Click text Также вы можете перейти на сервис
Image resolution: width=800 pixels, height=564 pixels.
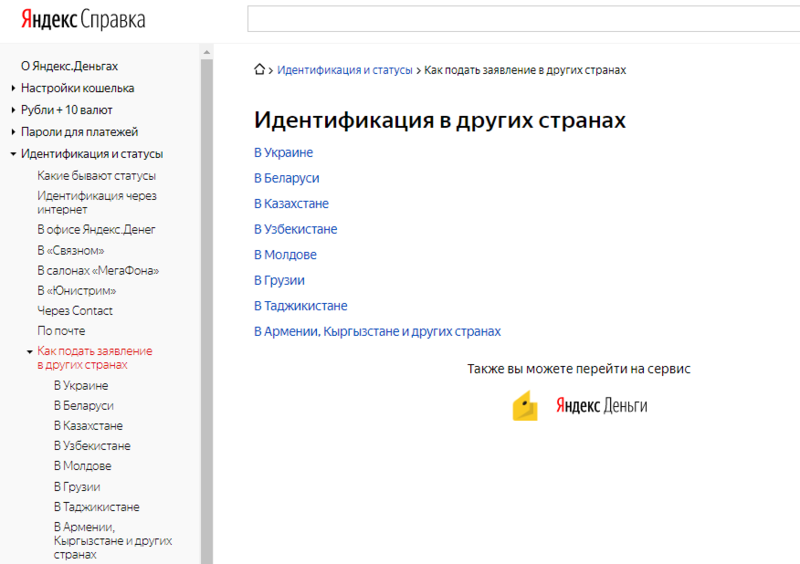point(579,369)
